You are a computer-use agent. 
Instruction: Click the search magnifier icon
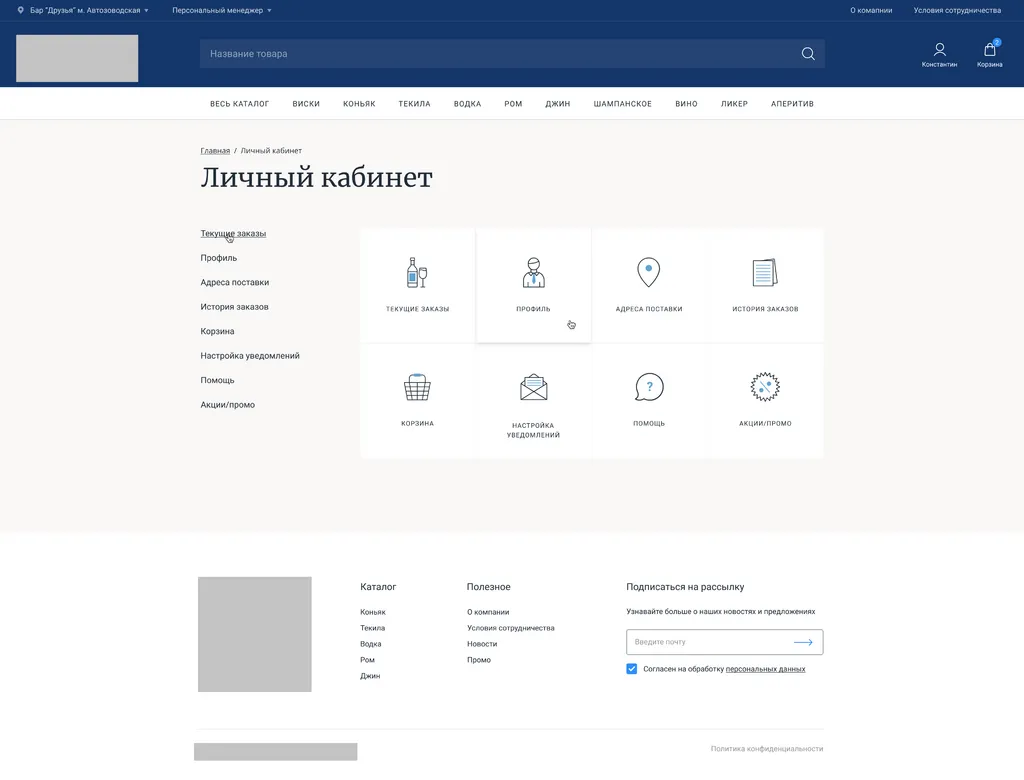point(807,54)
